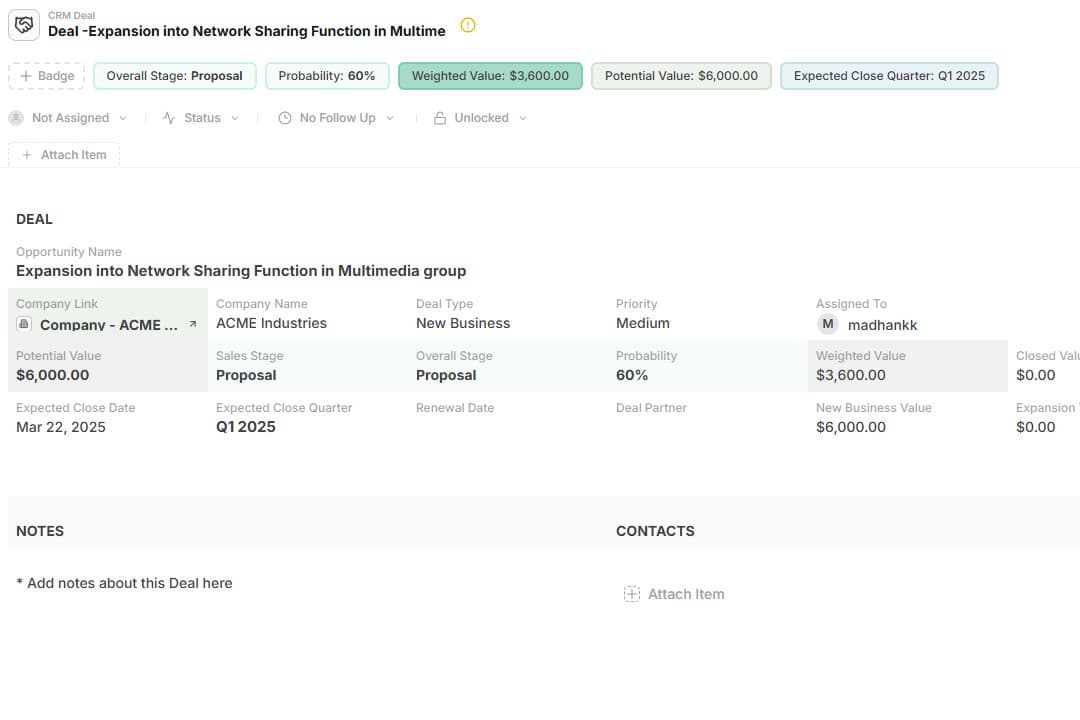
Task: Click the plus icon in top Attach Item
Action: [x=27, y=155]
